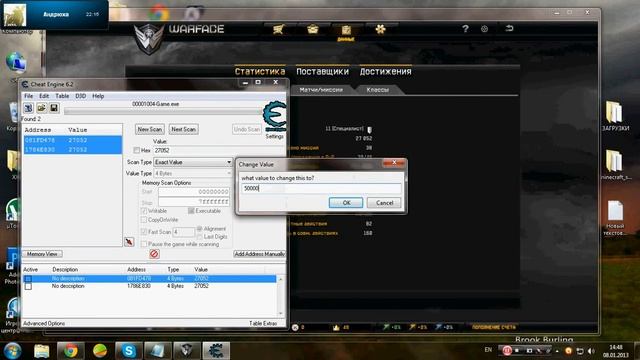The width and height of the screenshot is (640, 360).
Task: Open Chrome from taskbar
Action: tap(71, 351)
